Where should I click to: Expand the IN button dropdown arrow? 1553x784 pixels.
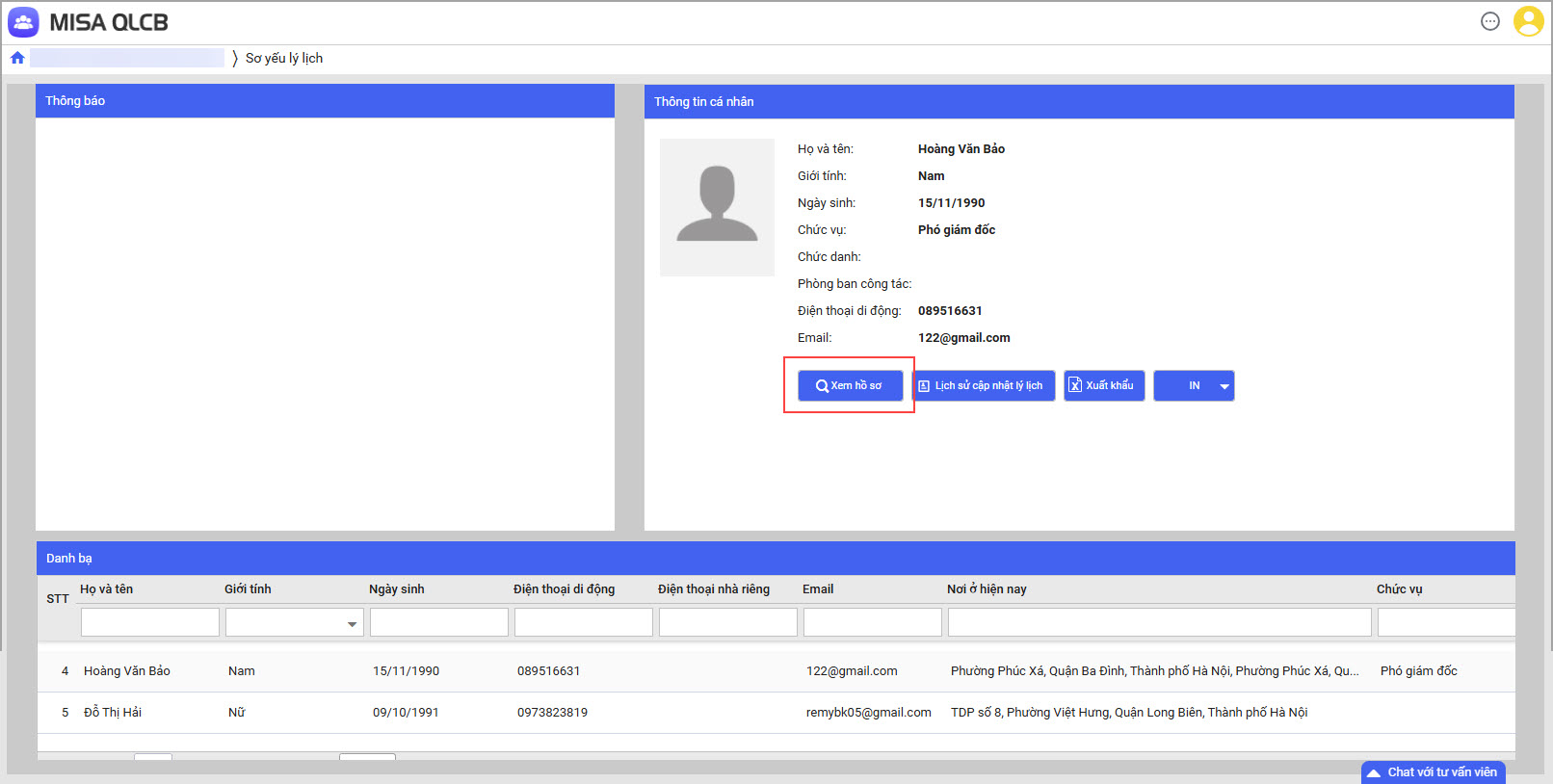point(1224,386)
